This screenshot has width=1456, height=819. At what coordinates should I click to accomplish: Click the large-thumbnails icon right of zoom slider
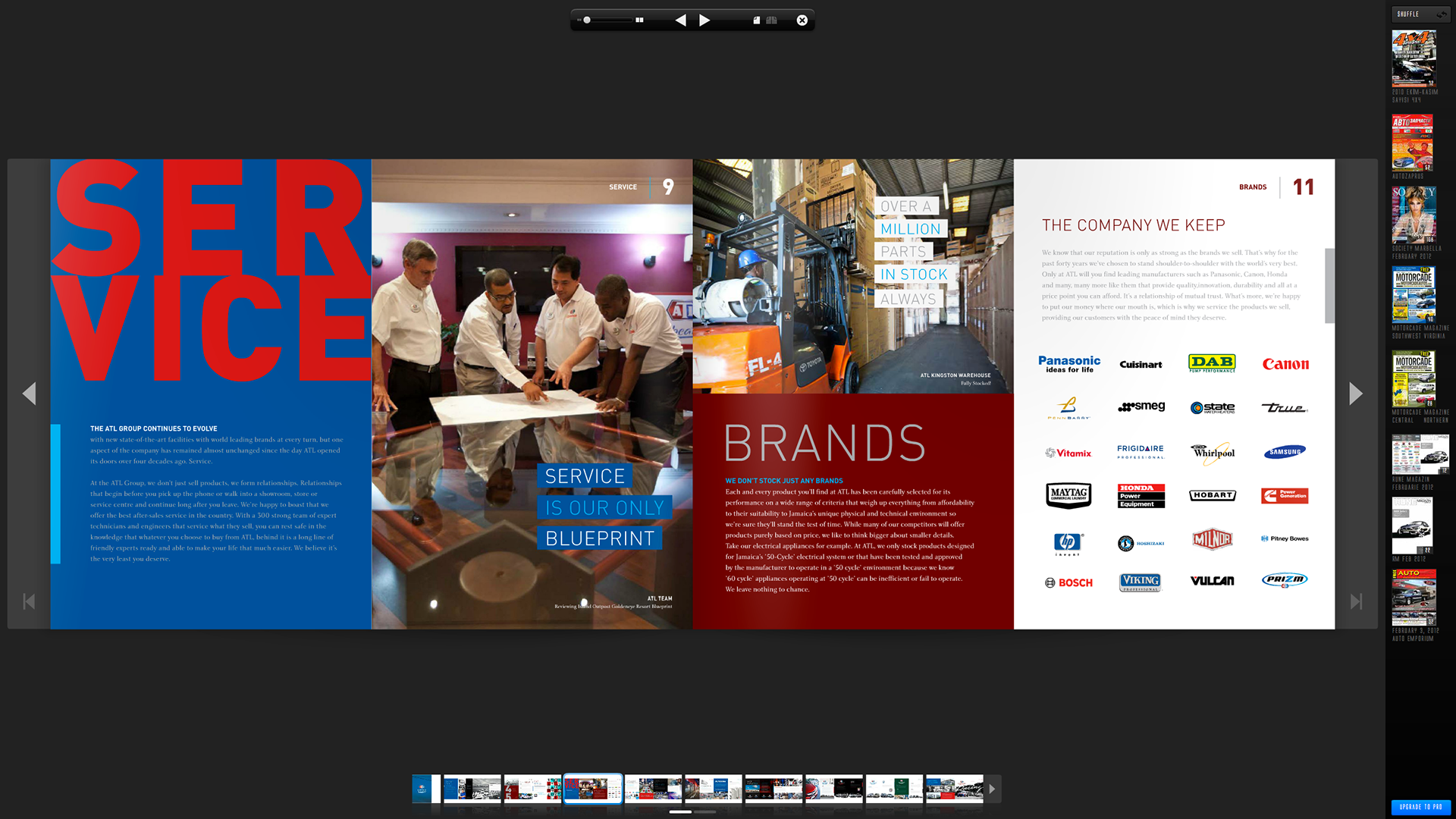[639, 20]
